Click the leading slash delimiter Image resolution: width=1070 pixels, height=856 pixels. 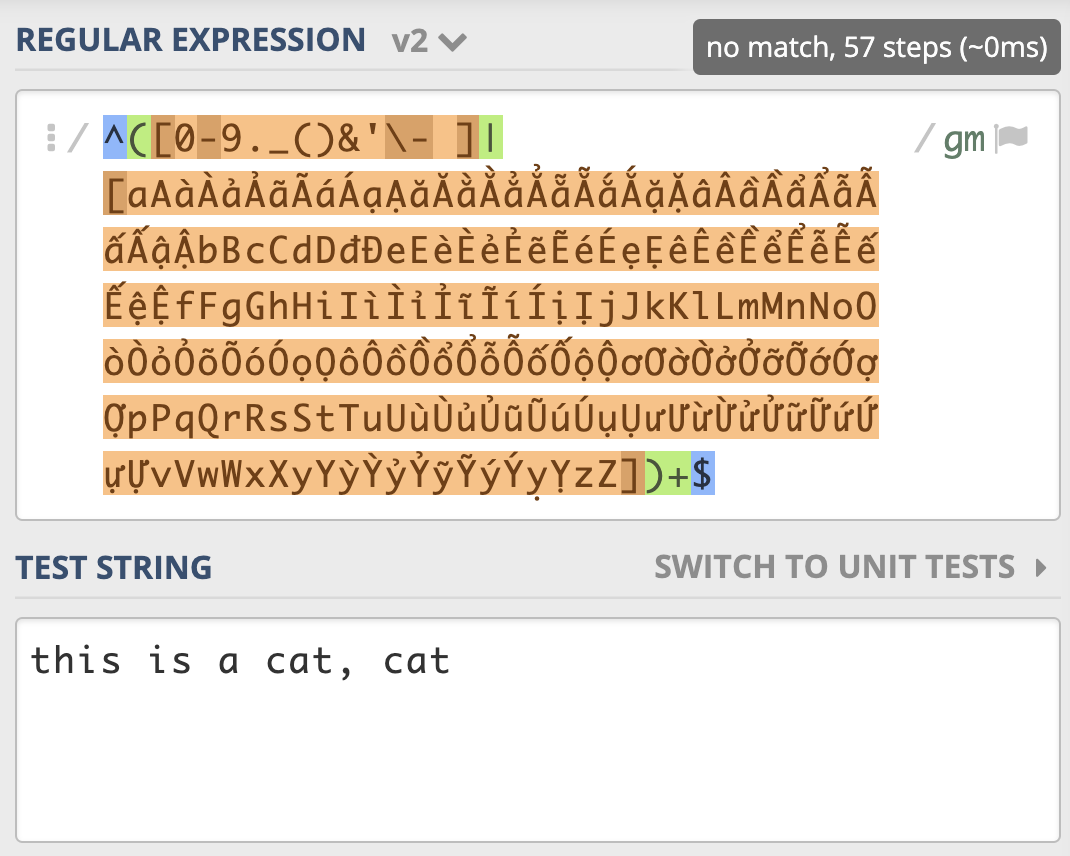click(78, 137)
